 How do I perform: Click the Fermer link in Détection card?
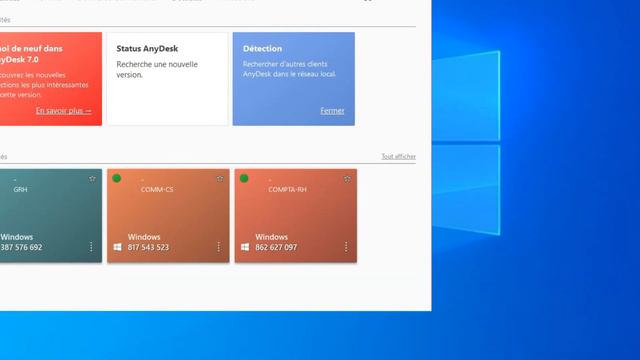click(332, 111)
